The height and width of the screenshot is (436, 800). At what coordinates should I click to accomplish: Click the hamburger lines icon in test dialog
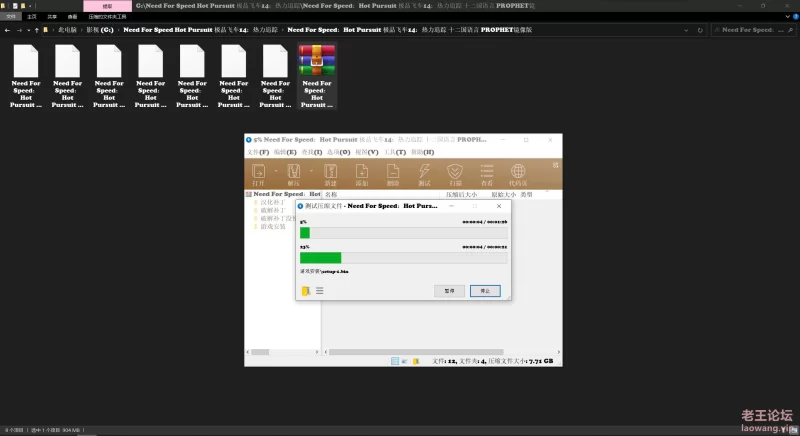point(319,291)
